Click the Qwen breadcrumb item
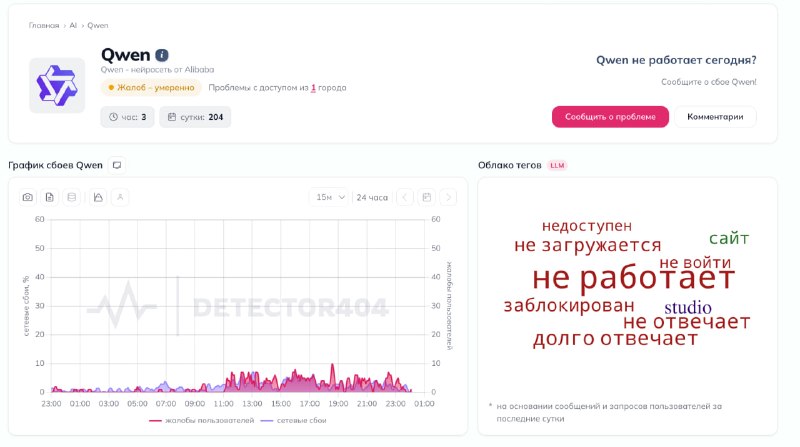Image resolution: width=800 pixels, height=447 pixels. click(x=97, y=26)
